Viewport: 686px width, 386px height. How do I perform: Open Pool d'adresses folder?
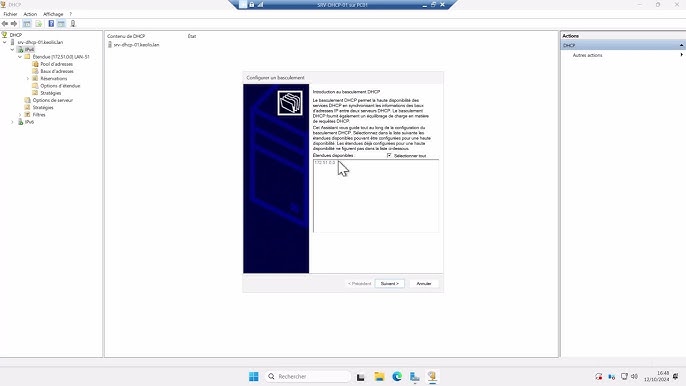click(x=56, y=64)
